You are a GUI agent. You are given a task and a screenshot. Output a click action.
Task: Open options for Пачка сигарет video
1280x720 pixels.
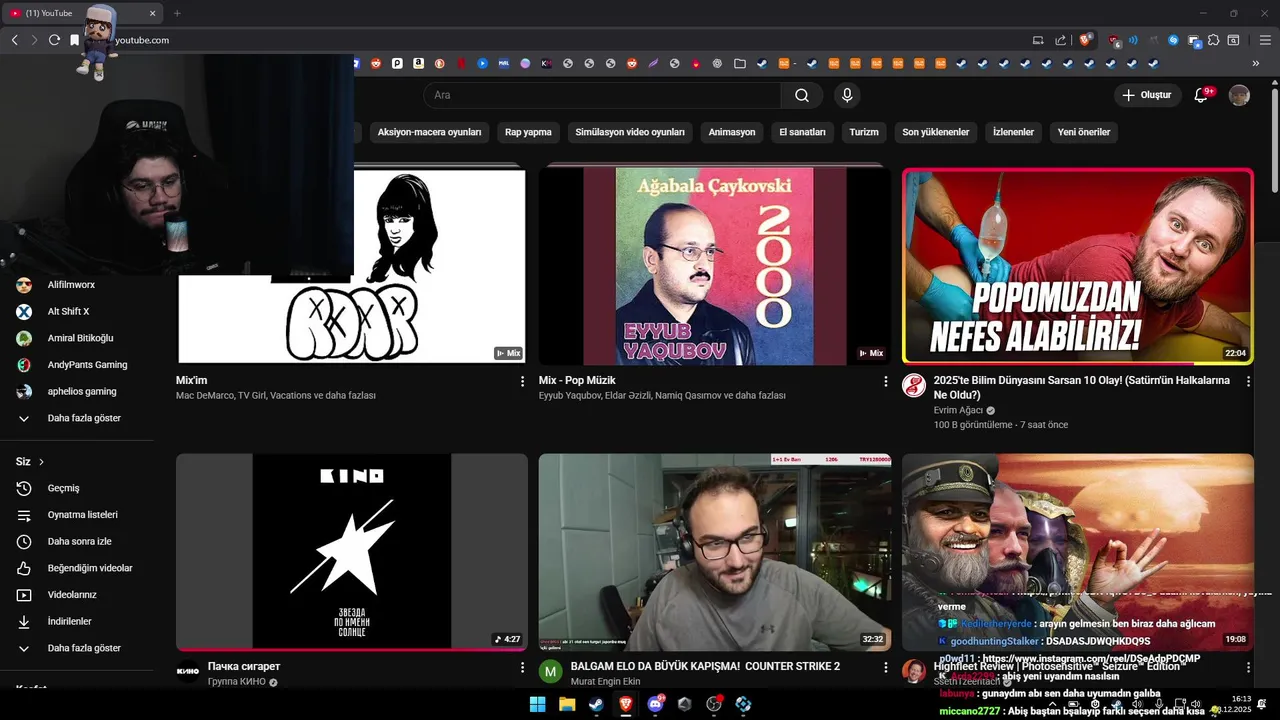pos(522,667)
